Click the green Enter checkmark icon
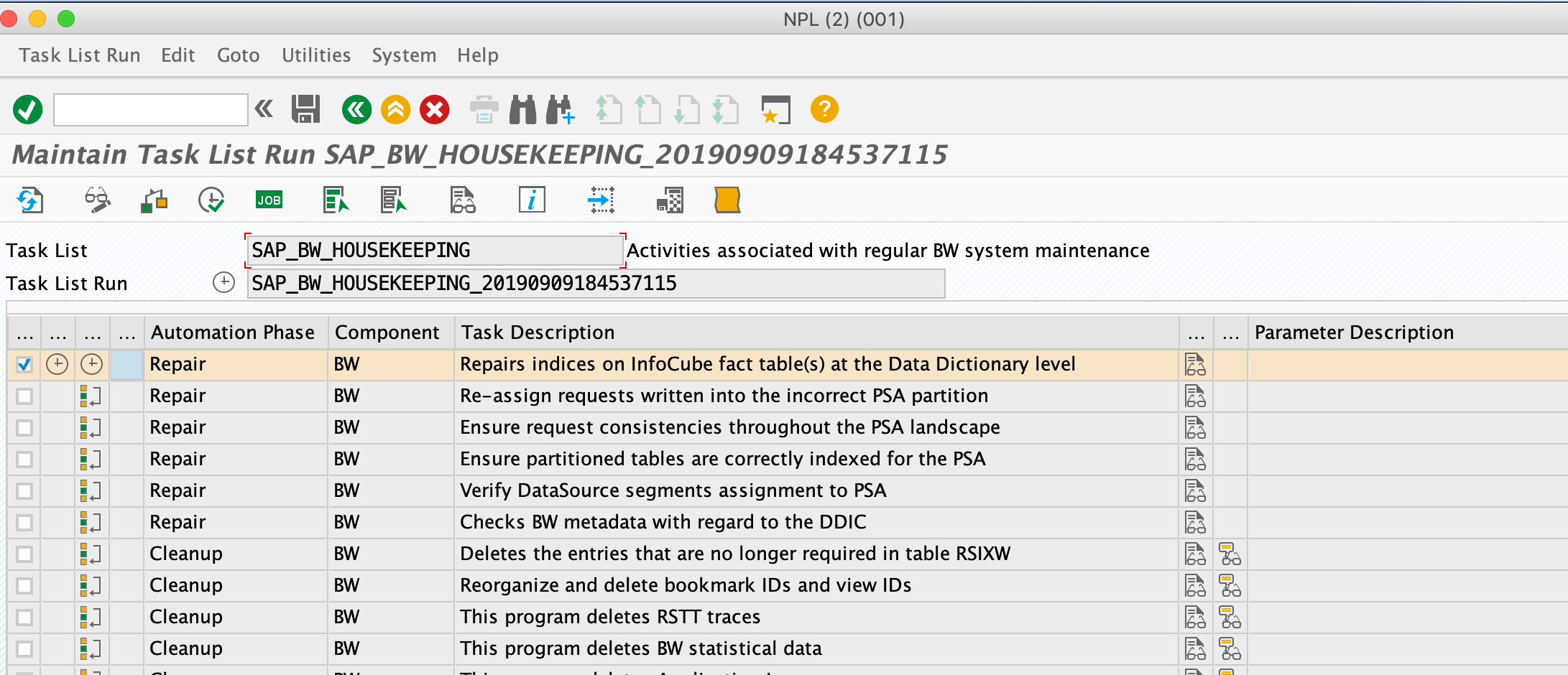The height and width of the screenshot is (675, 1568). [28, 110]
